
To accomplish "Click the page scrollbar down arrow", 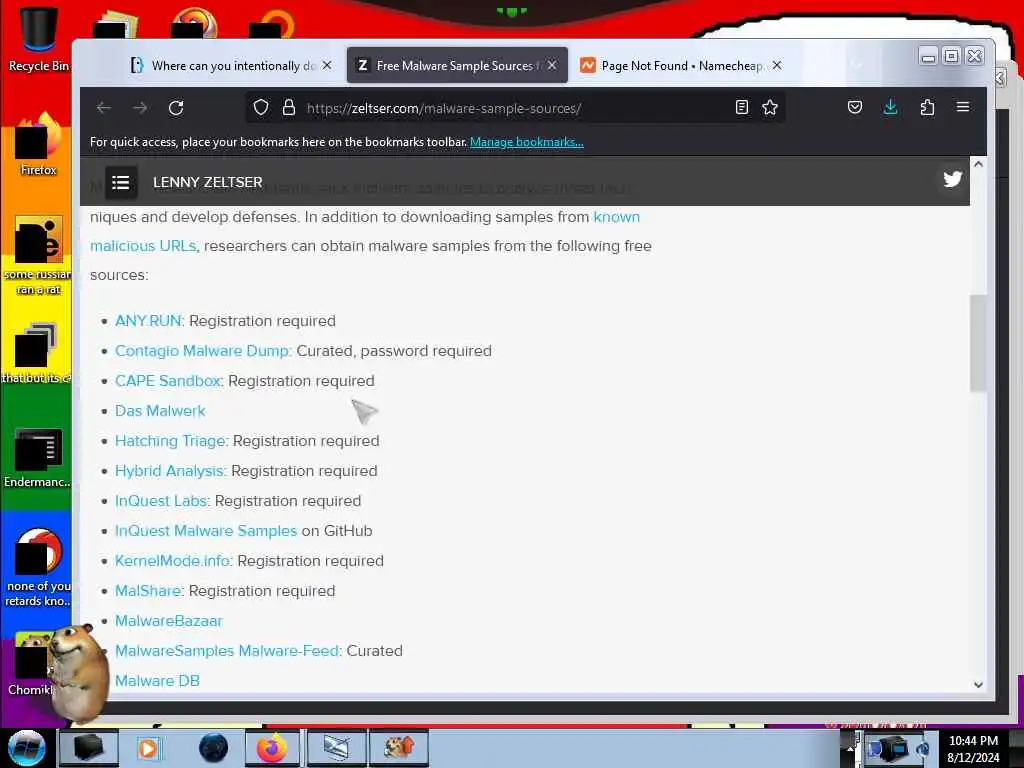I will pos(978,684).
